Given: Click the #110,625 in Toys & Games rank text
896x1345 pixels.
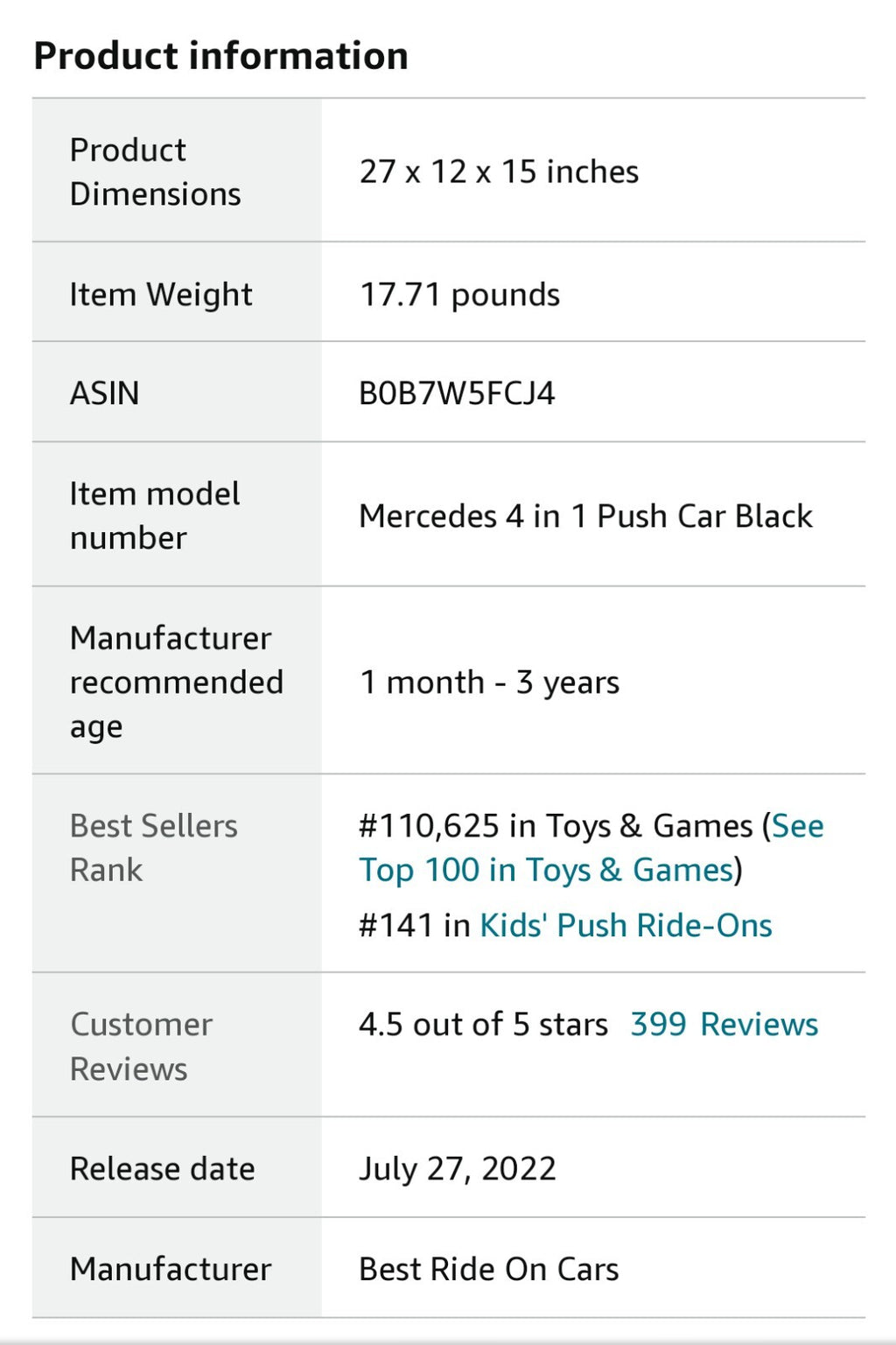Looking at the screenshot, I should tap(555, 825).
